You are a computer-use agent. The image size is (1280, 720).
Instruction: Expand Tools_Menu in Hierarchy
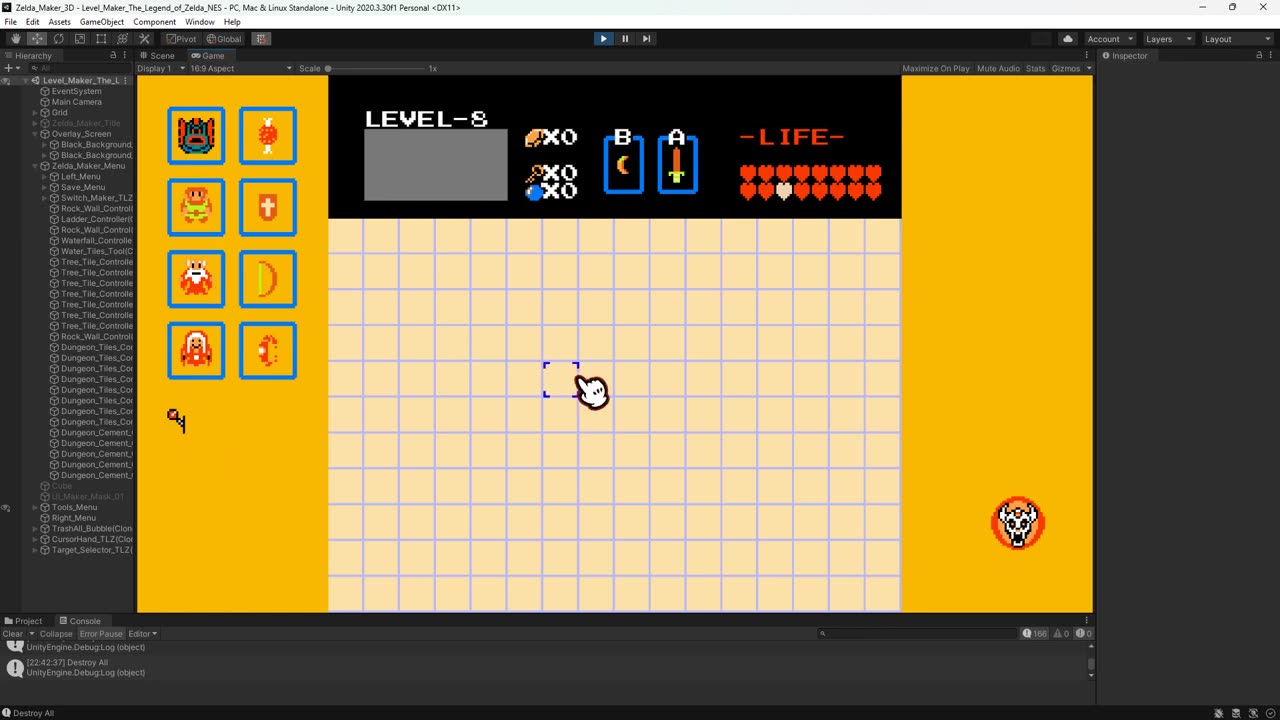(x=36, y=507)
